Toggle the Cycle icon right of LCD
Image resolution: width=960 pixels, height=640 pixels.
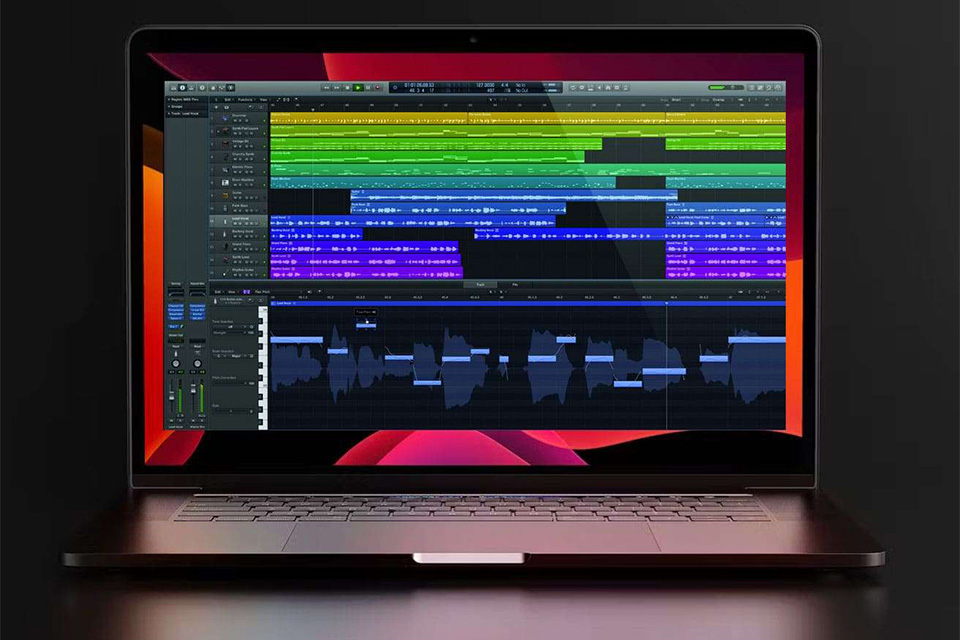(x=572, y=88)
